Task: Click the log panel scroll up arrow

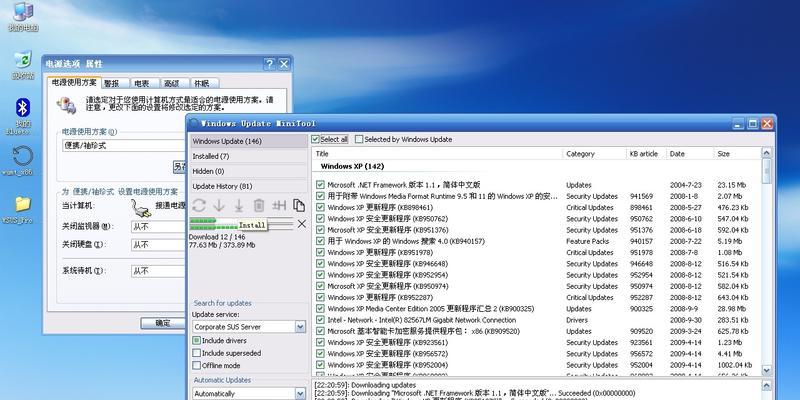Action: pos(767,386)
